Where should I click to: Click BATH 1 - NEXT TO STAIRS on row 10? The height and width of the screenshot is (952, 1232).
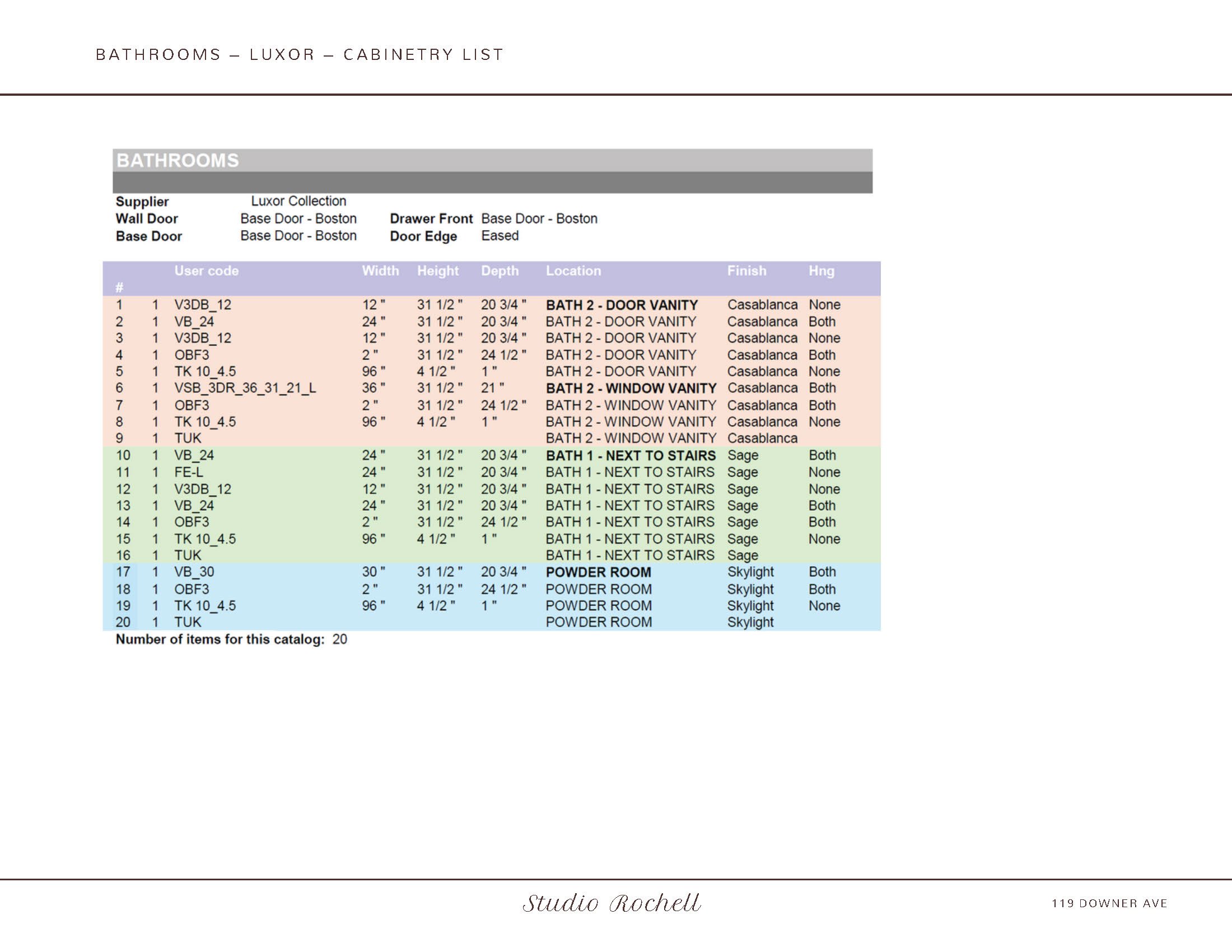[x=631, y=455]
